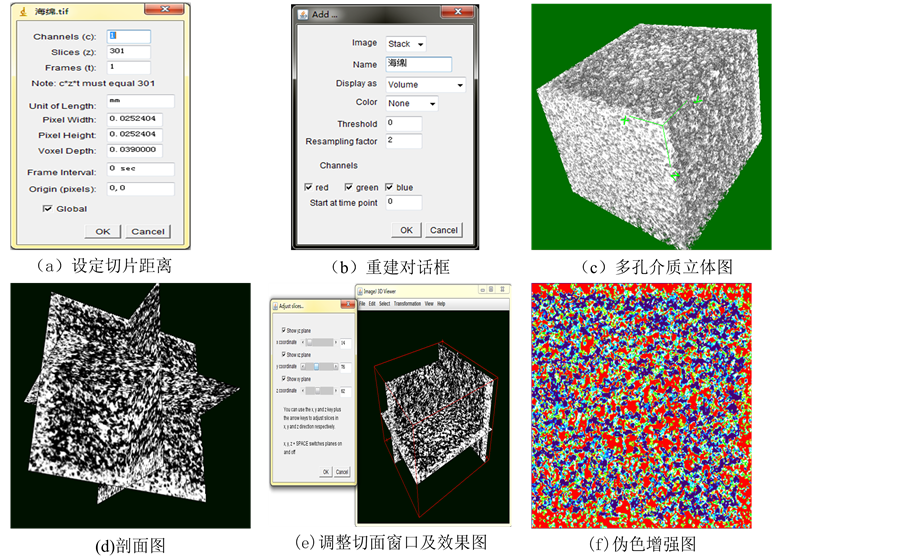Disable the blue channel checkbox
Viewport: 903px width, 556px height.
pos(389,187)
